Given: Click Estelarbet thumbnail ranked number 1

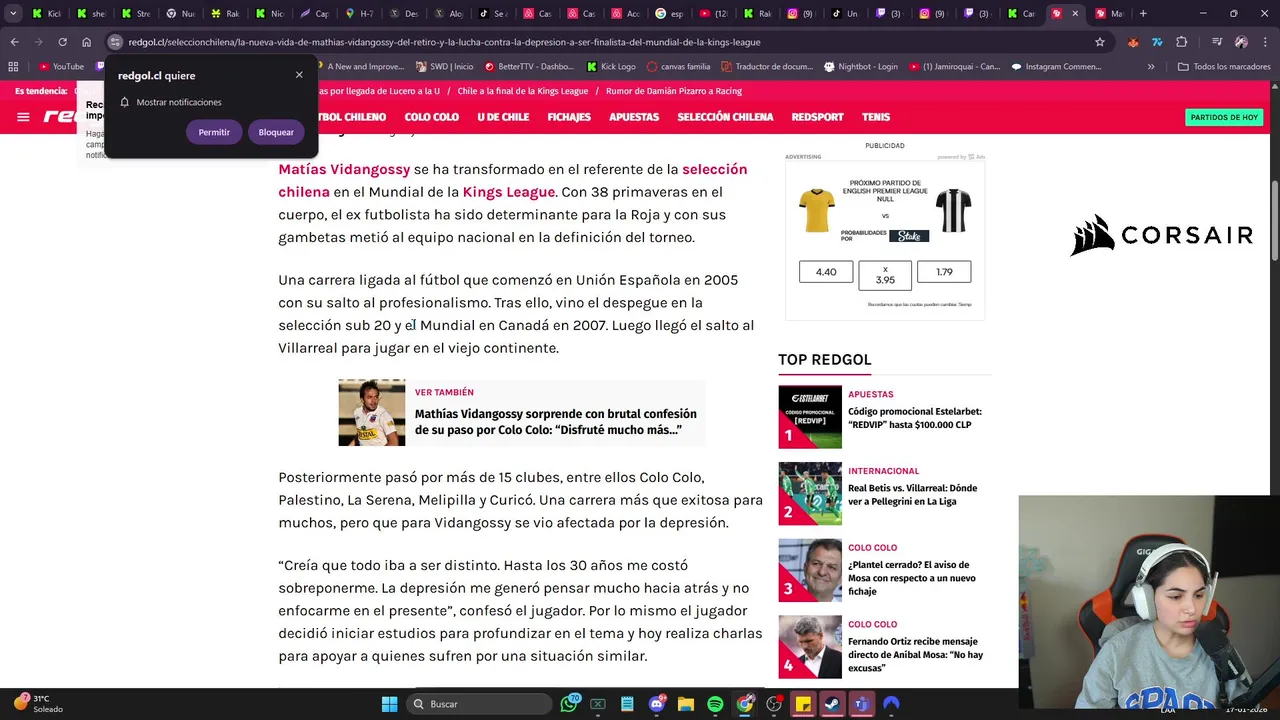Looking at the screenshot, I should tap(810, 417).
